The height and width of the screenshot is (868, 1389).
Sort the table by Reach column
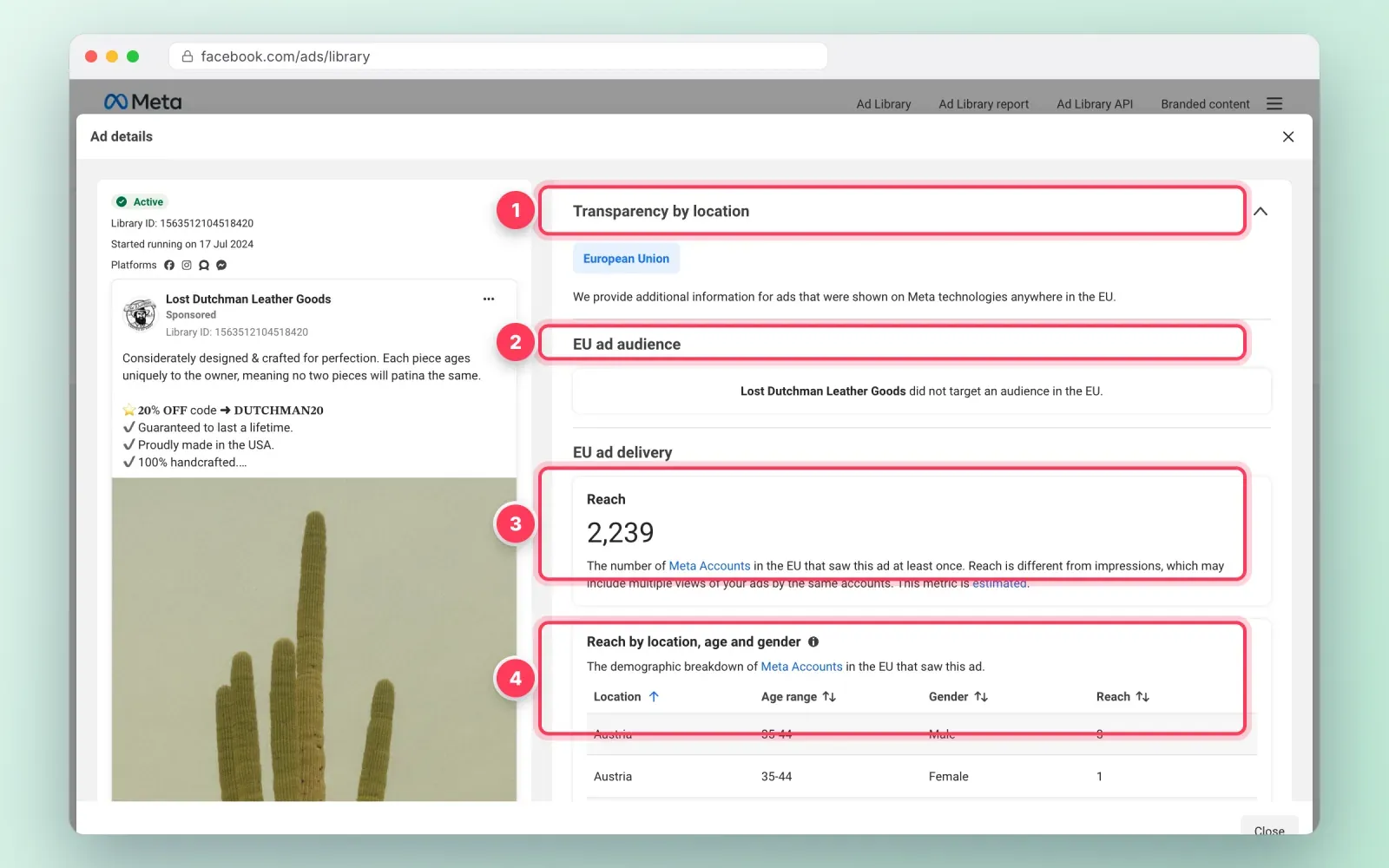[1142, 697]
